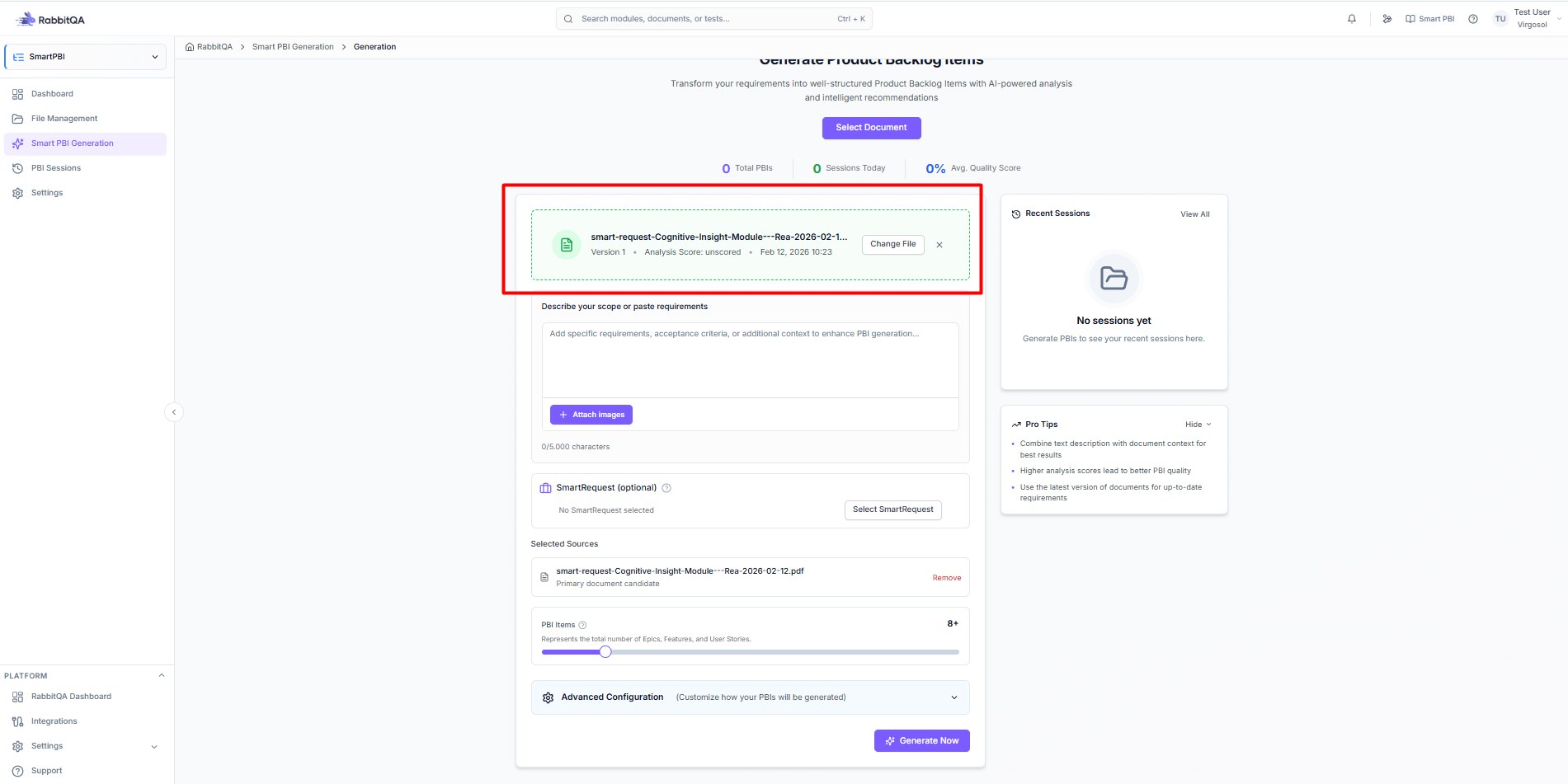Click the Advanced Configuration gear icon

pyautogui.click(x=548, y=697)
